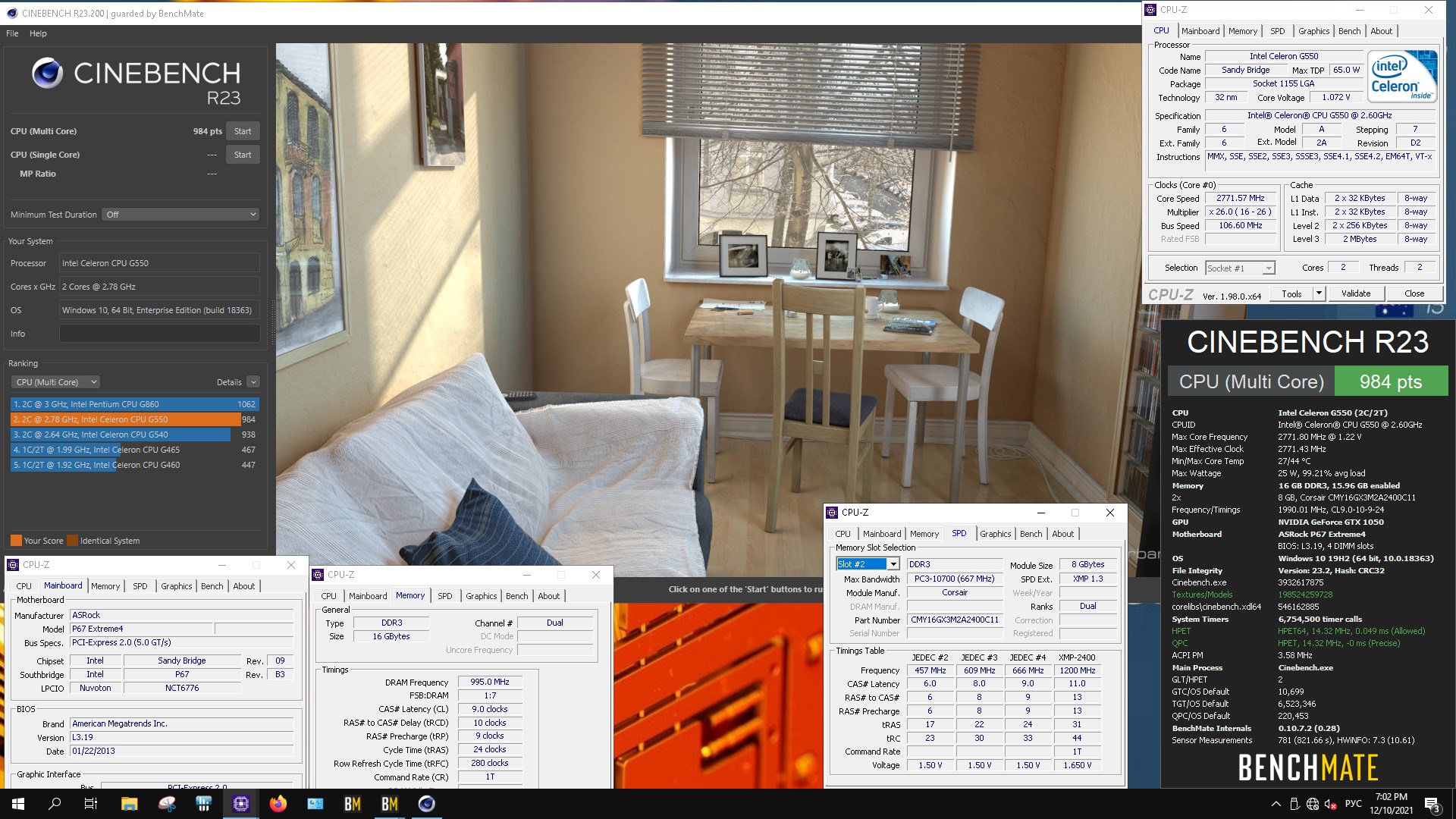
Task: Open taskbar Search
Action: [55, 804]
